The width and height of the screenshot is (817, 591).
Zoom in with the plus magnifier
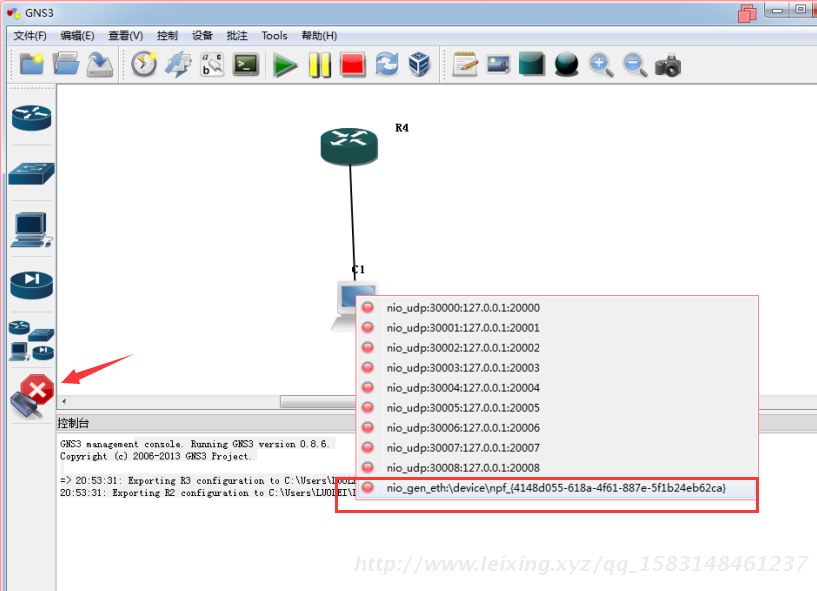(600, 66)
